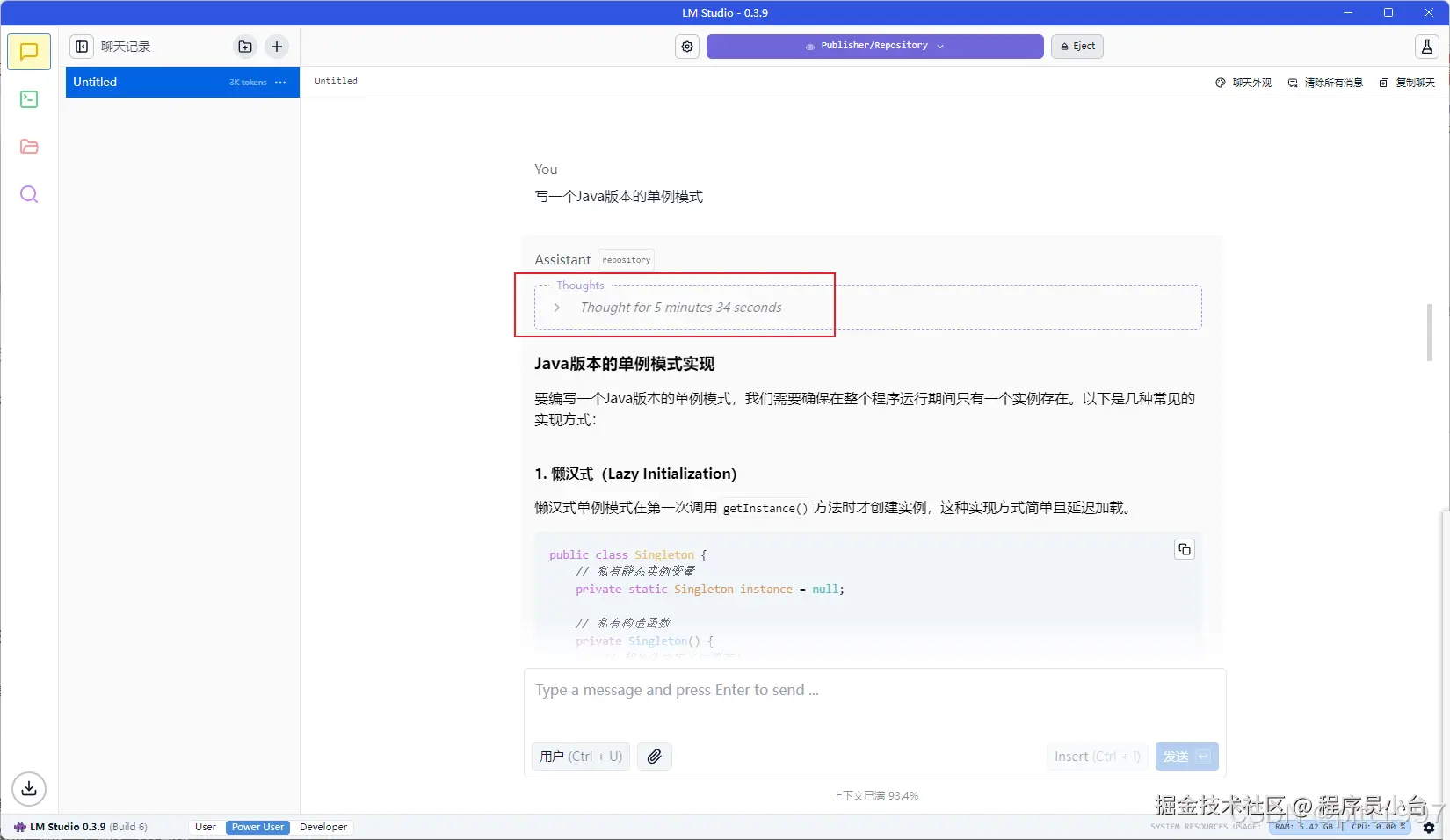The image size is (1450, 840).
Task: Open the chat panel in the sidebar
Action: click(x=29, y=51)
